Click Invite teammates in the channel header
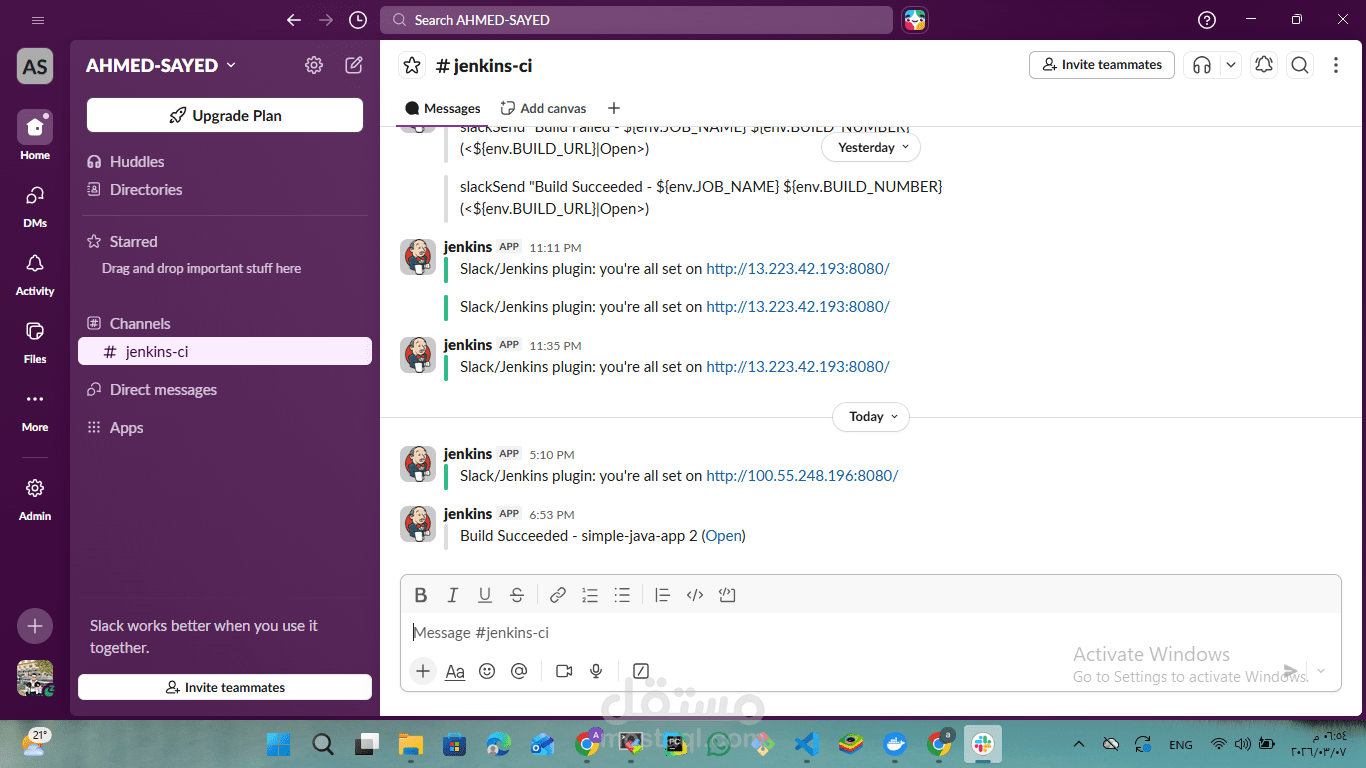This screenshot has width=1366, height=768. 1102,65
